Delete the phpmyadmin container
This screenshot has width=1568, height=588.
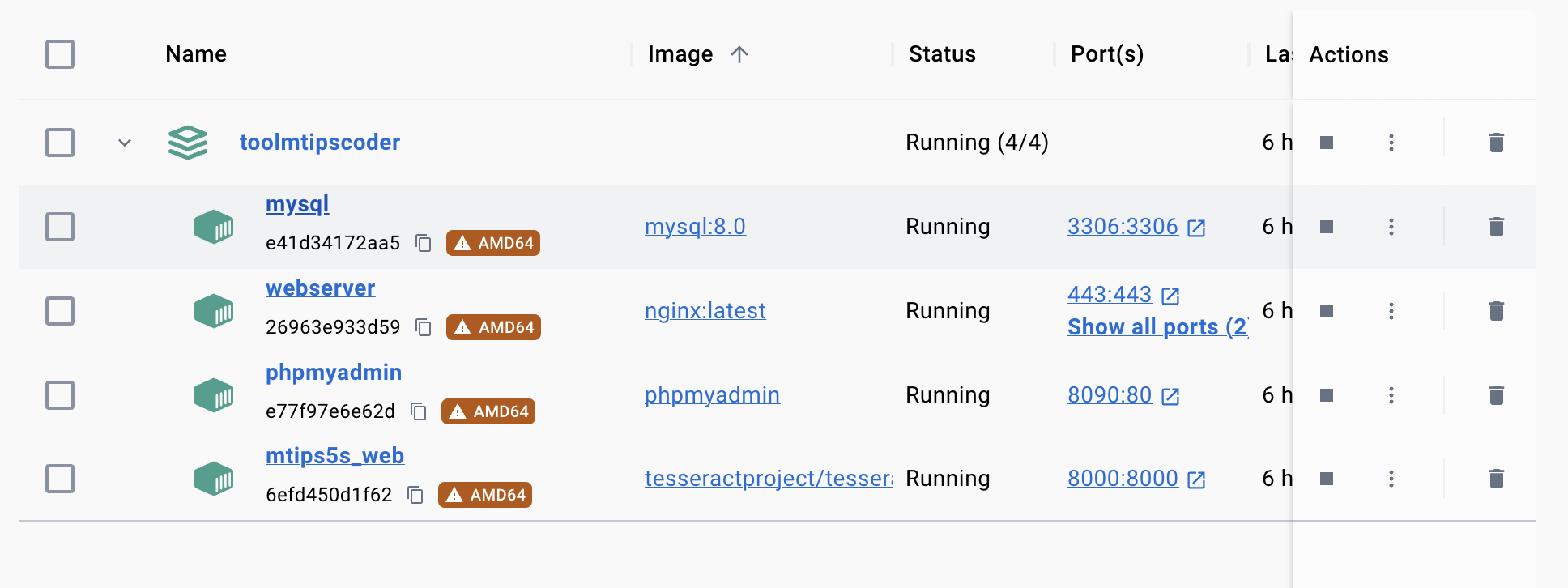point(1497,395)
